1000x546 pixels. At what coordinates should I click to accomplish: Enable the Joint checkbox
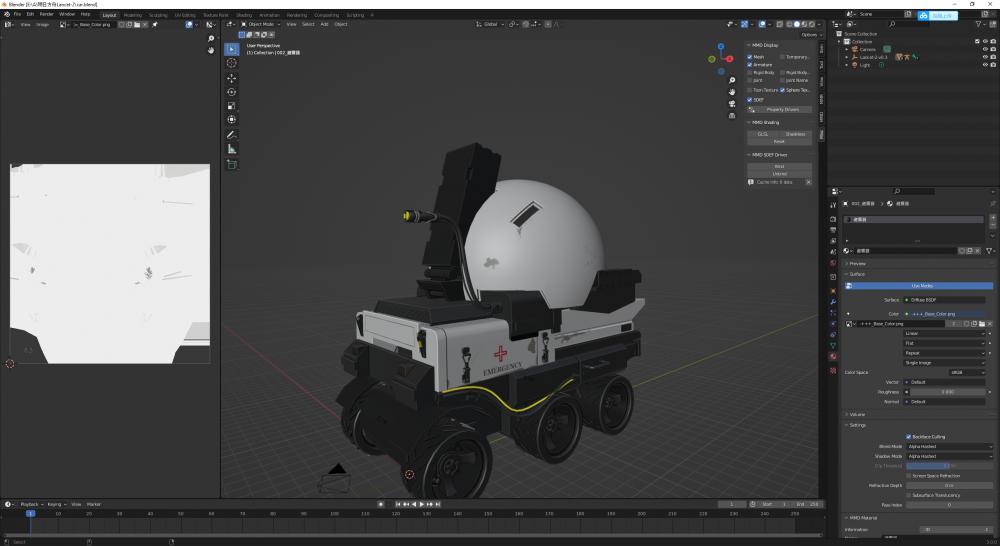tap(750, 80)
